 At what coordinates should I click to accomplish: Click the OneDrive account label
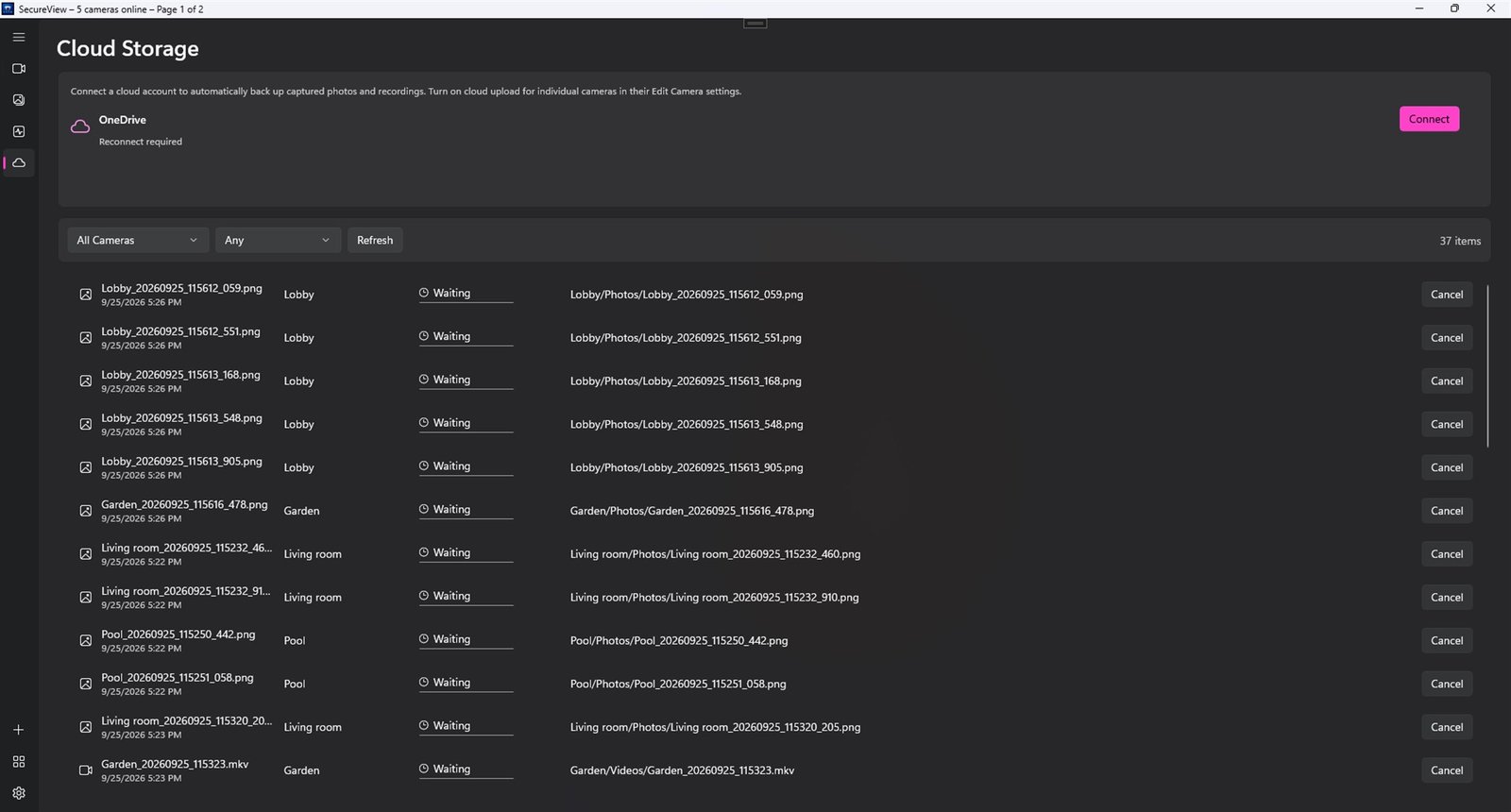[x=122, y=120]
